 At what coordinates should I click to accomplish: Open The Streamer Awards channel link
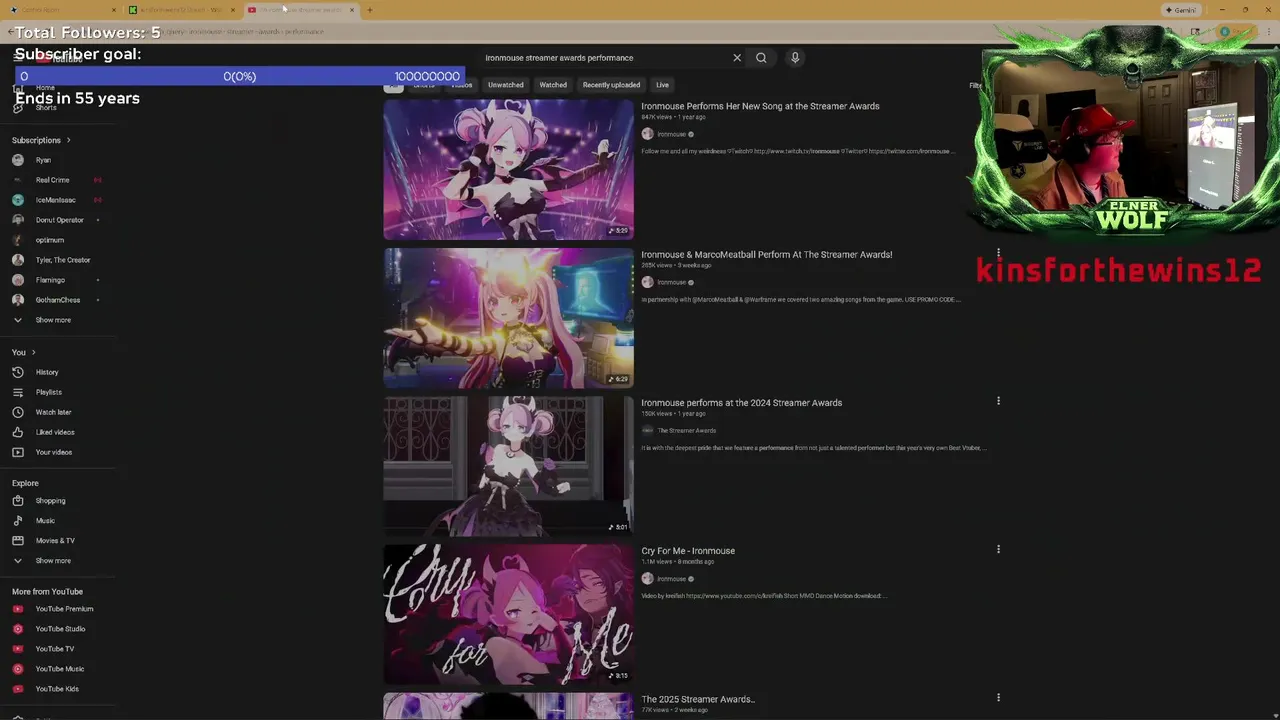point(686,430)
